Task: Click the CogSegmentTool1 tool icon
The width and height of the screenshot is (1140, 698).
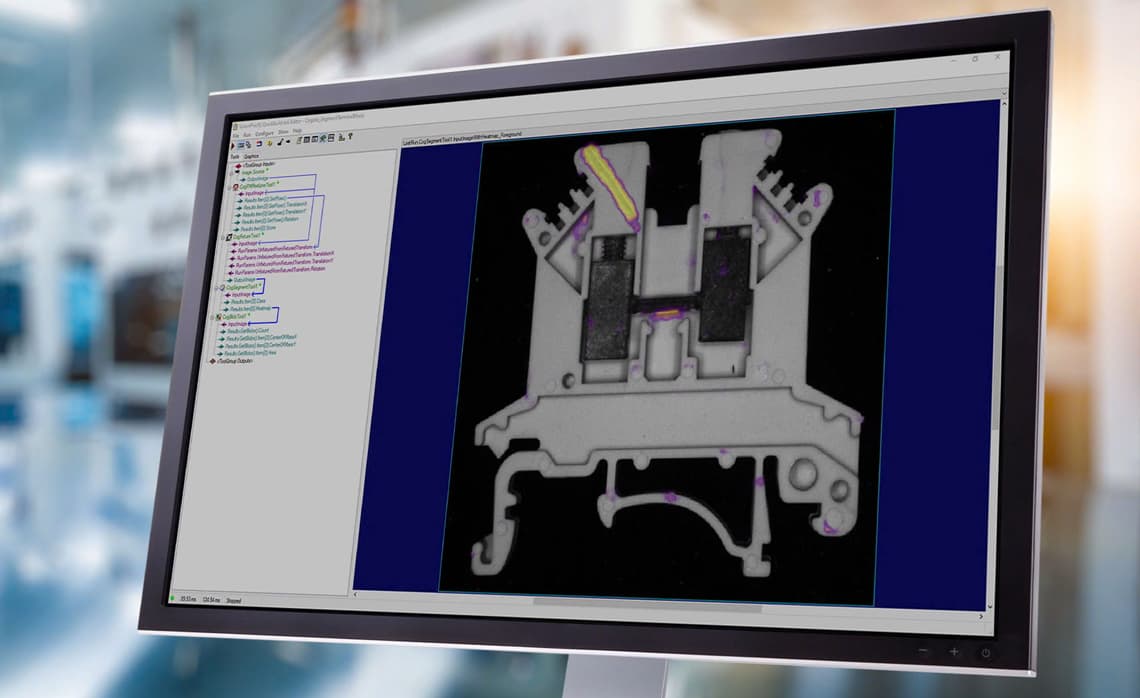Action: click(222, 287)
